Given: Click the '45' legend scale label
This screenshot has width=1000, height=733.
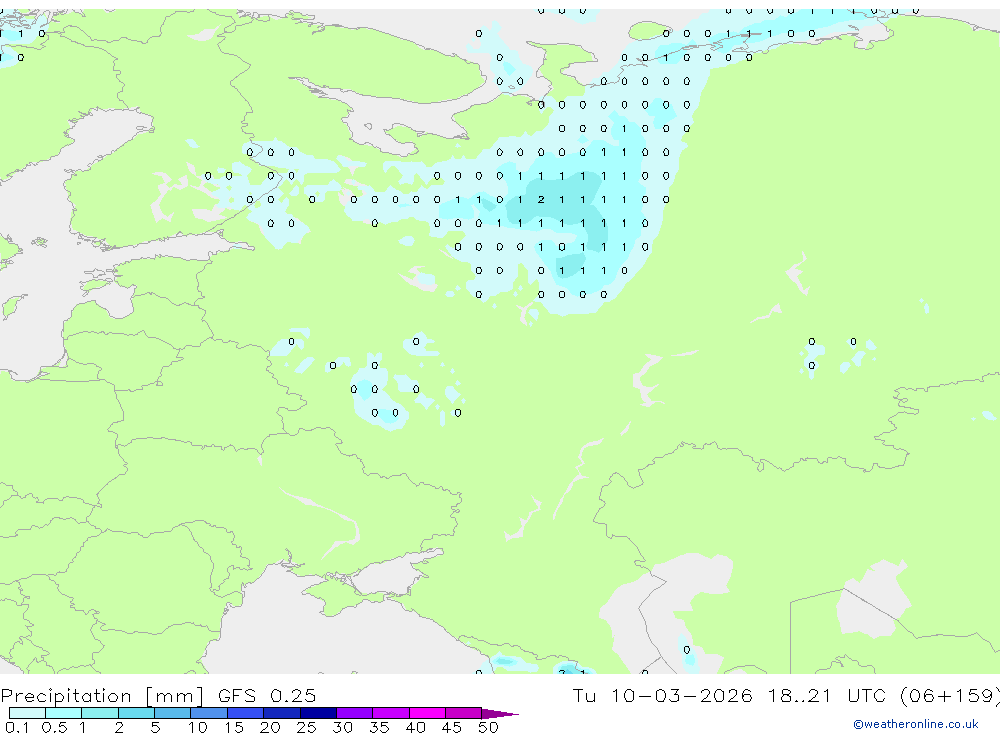Looking at the screenshot, I should pos(452,727).
